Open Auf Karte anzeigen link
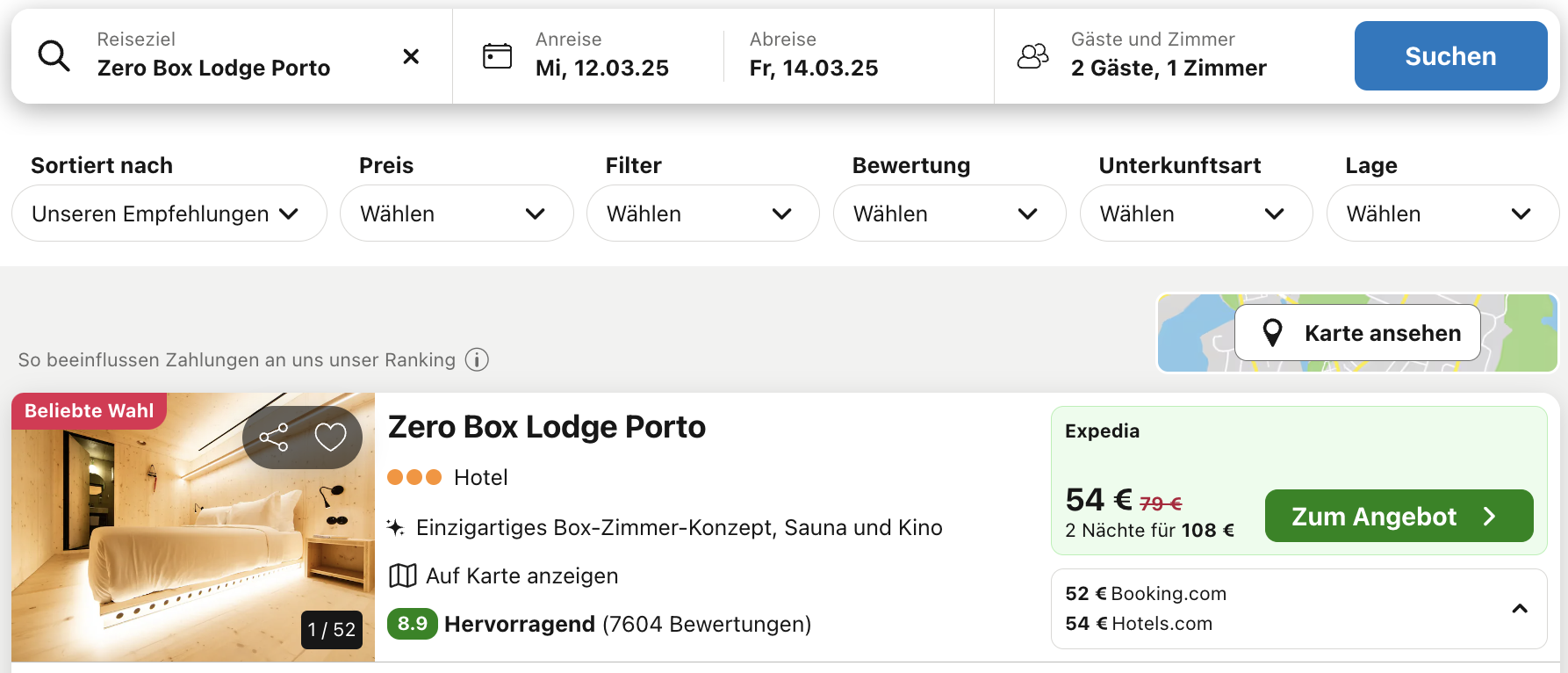 522,575
